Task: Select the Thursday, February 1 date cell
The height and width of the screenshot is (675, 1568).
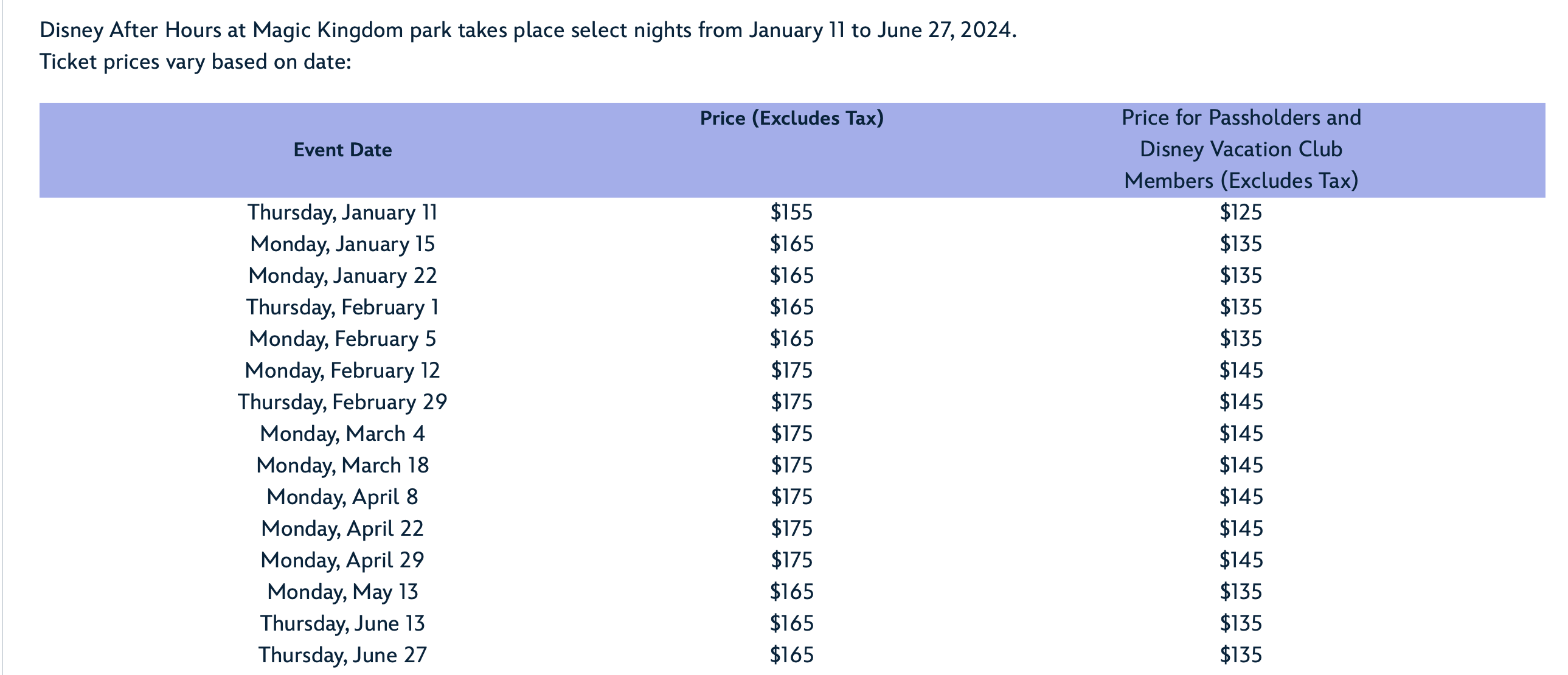Action: click(342, 307)
